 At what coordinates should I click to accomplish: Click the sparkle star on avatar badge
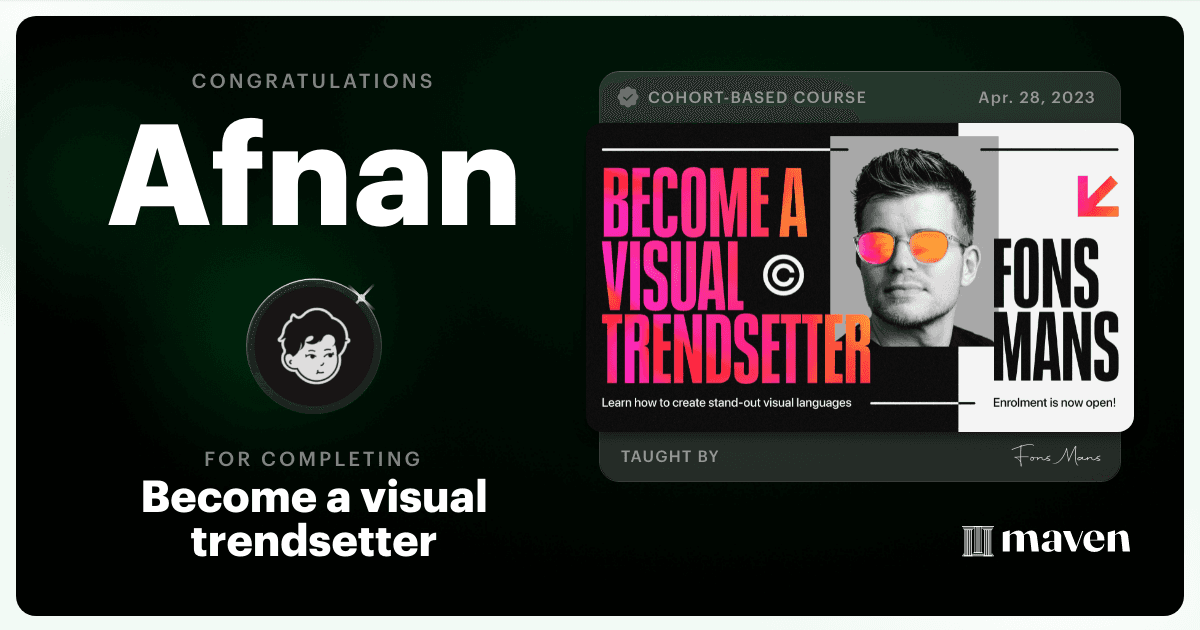click(364, 293)
